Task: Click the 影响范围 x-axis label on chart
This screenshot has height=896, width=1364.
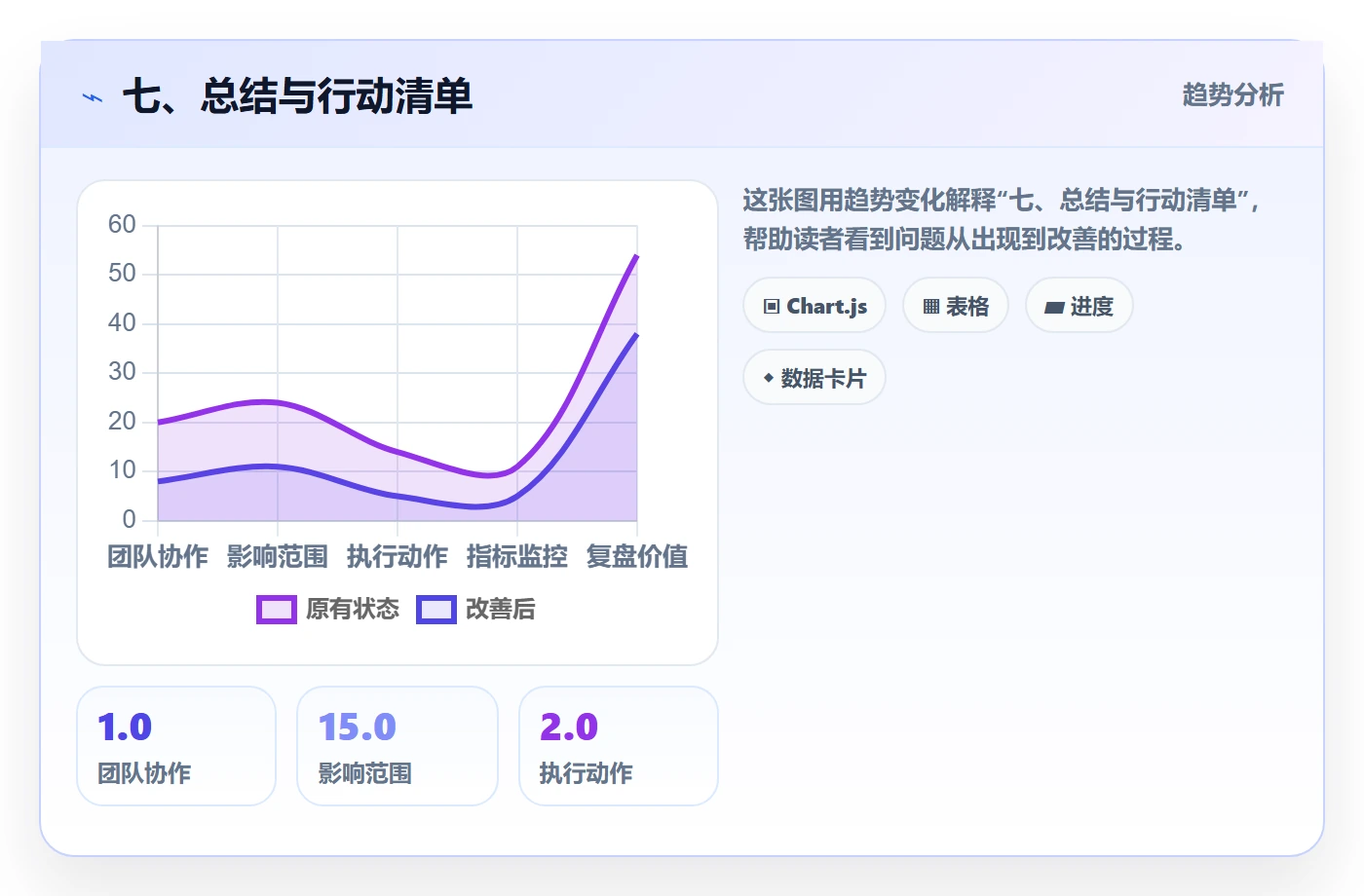Action: click(x=278, y=556)
